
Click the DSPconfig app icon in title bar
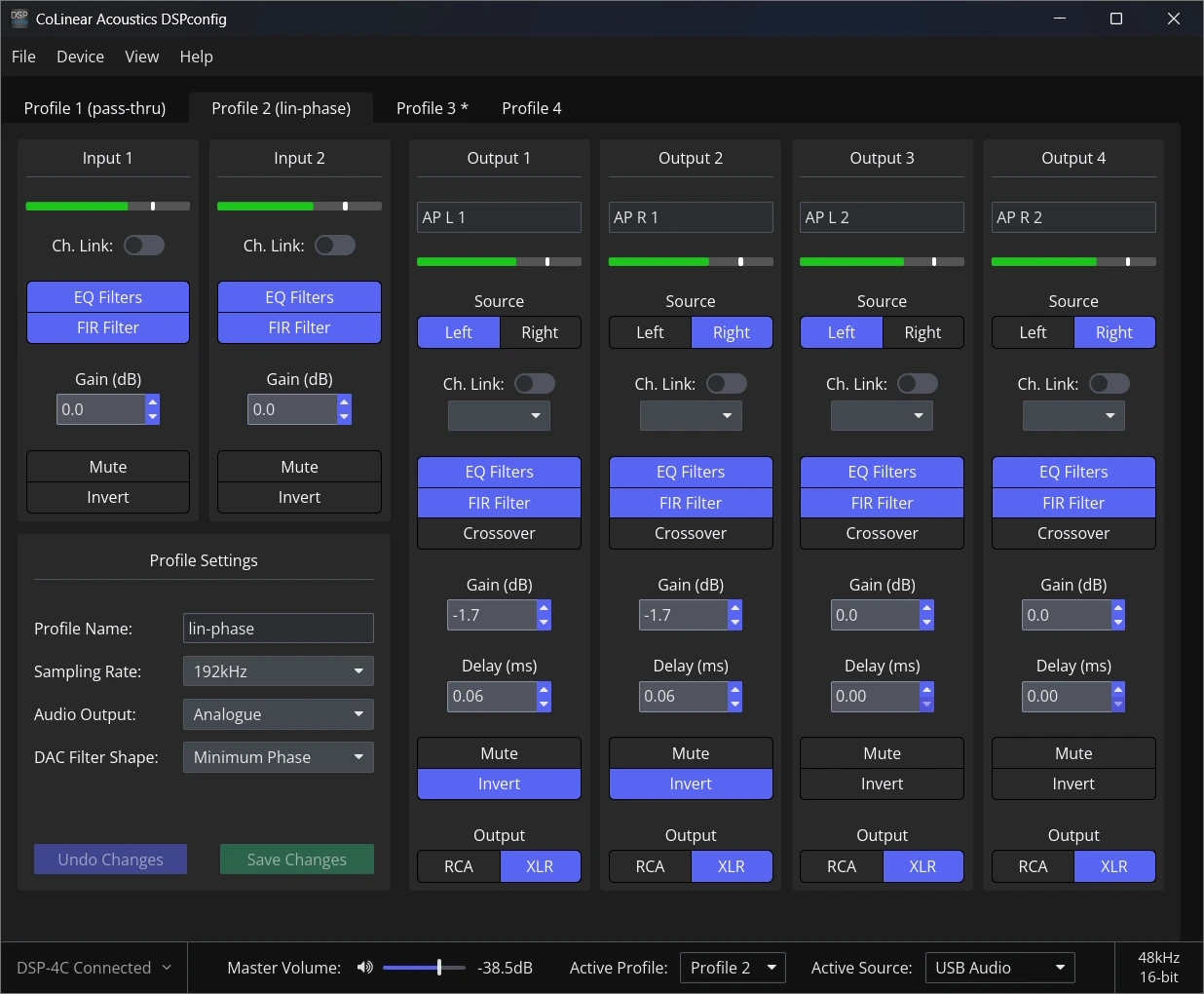[19, 19]
